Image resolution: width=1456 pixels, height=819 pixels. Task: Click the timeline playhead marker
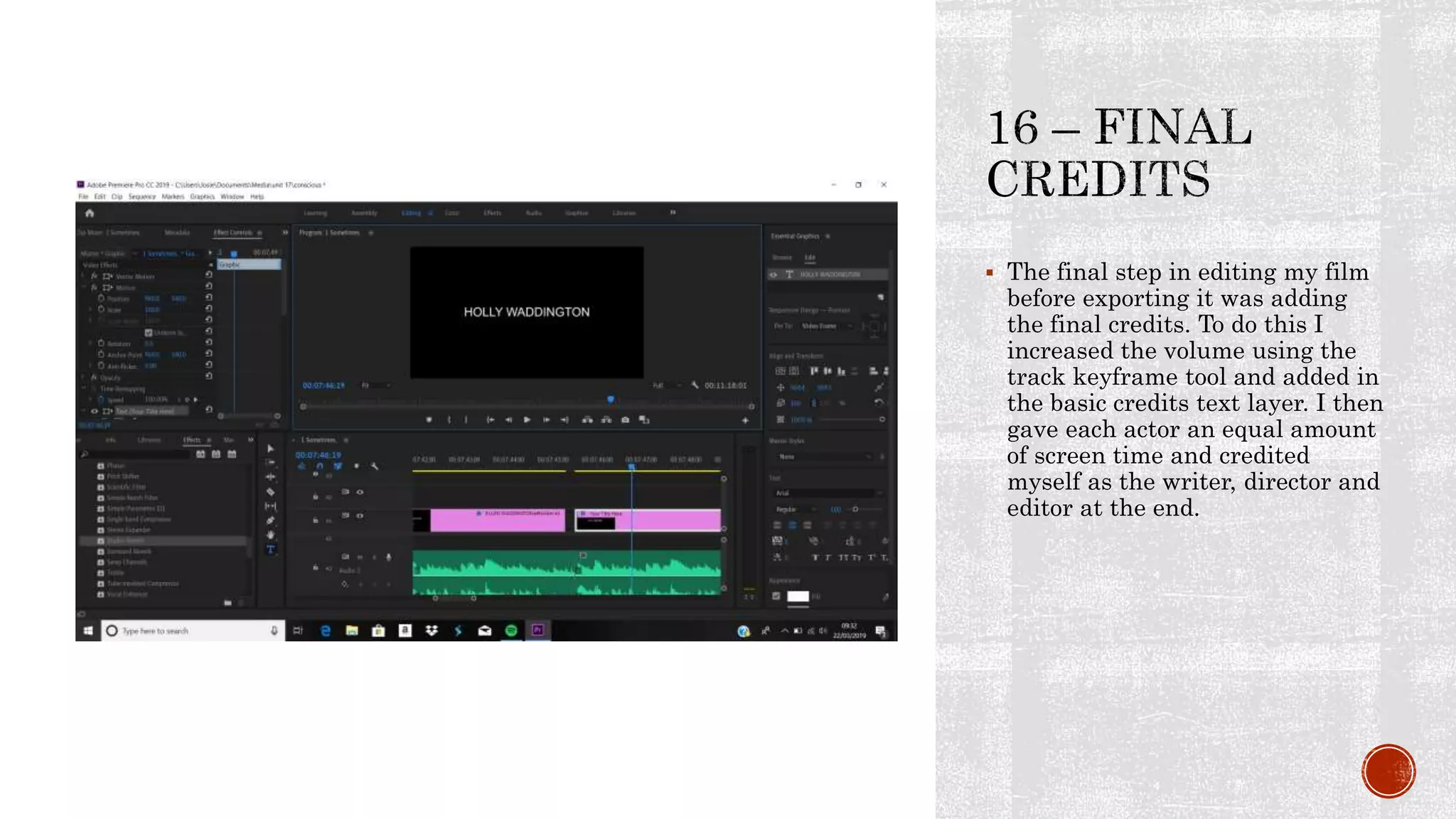631,466
